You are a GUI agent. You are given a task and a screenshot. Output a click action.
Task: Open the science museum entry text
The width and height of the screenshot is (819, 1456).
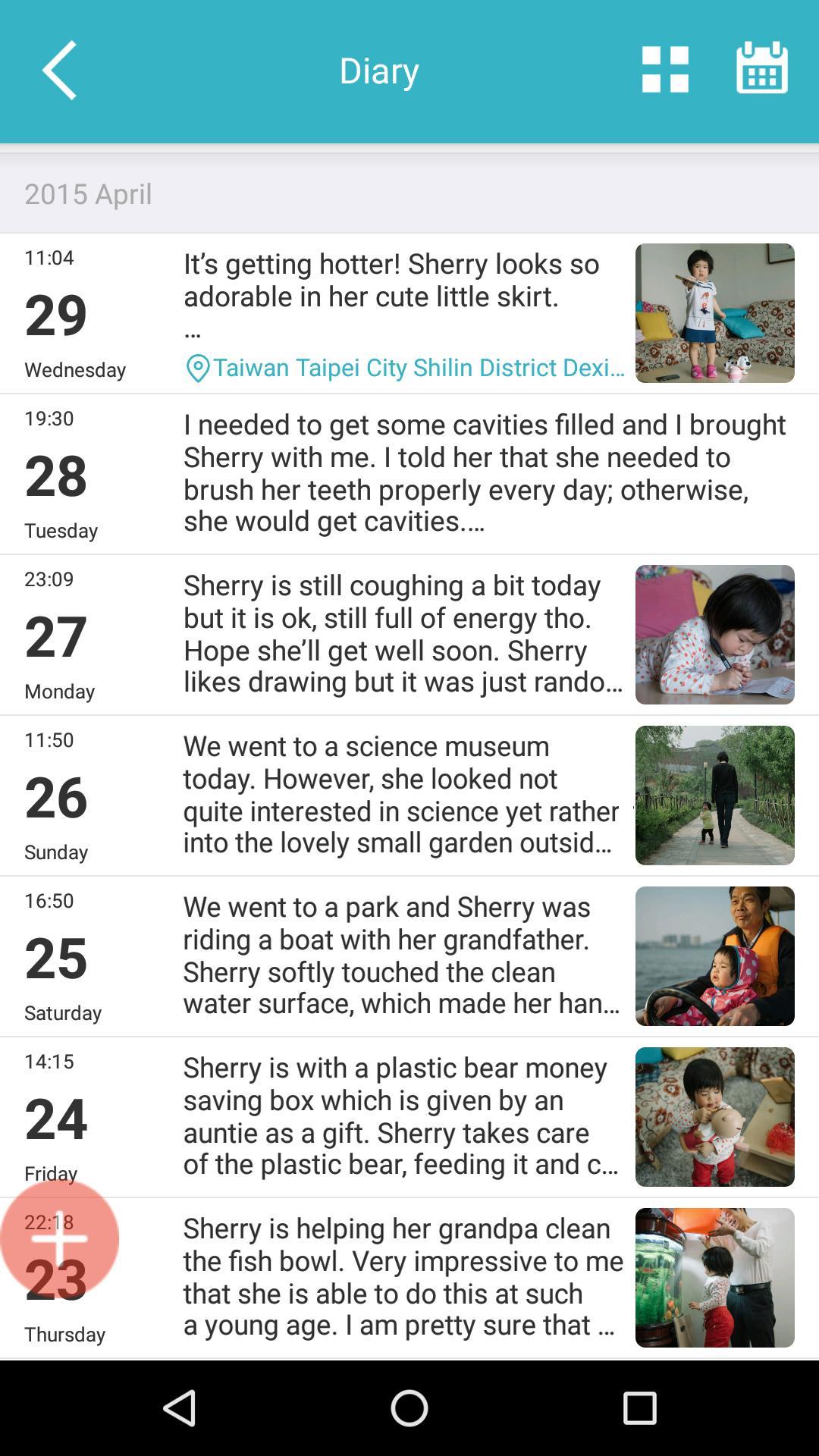(x=402, y=794)
